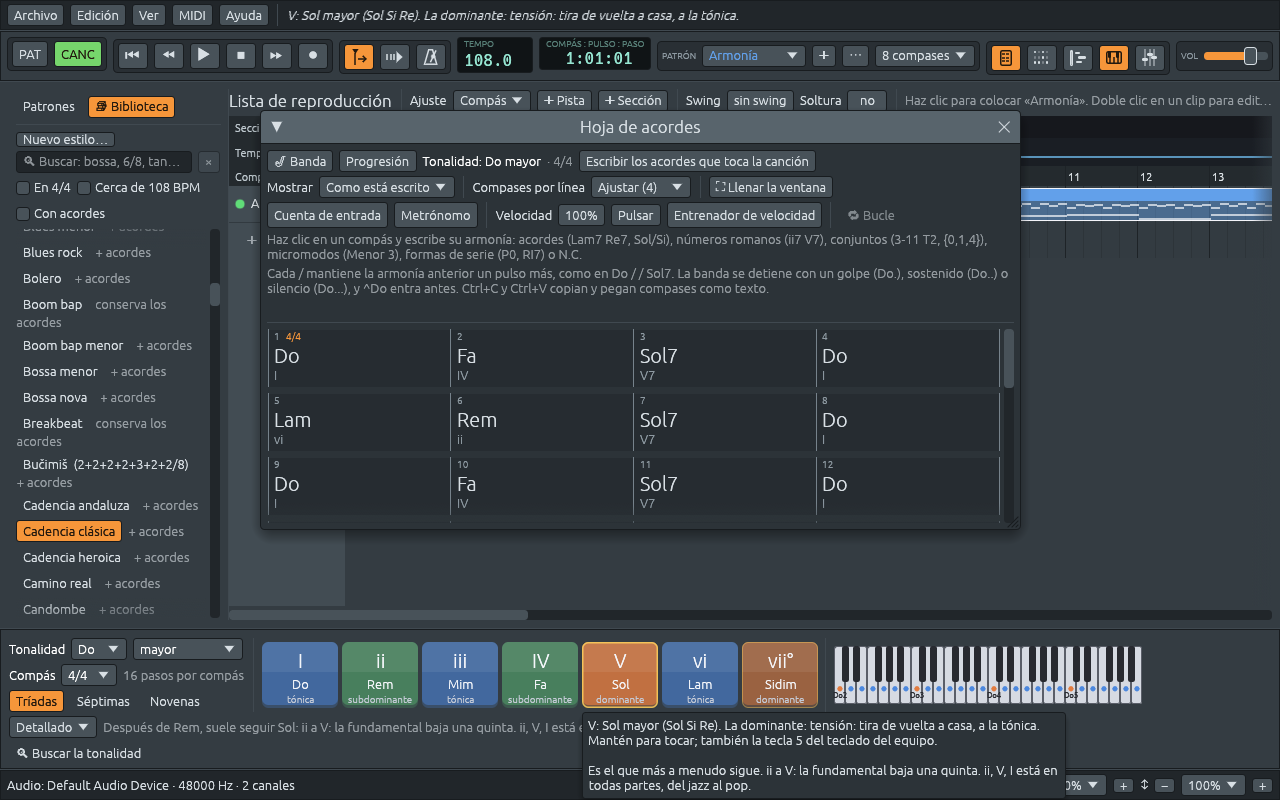The height and width of the screenshot is (800, 1280).
Task: Adjust the master VOL slider
Action: pos(1234,56)
